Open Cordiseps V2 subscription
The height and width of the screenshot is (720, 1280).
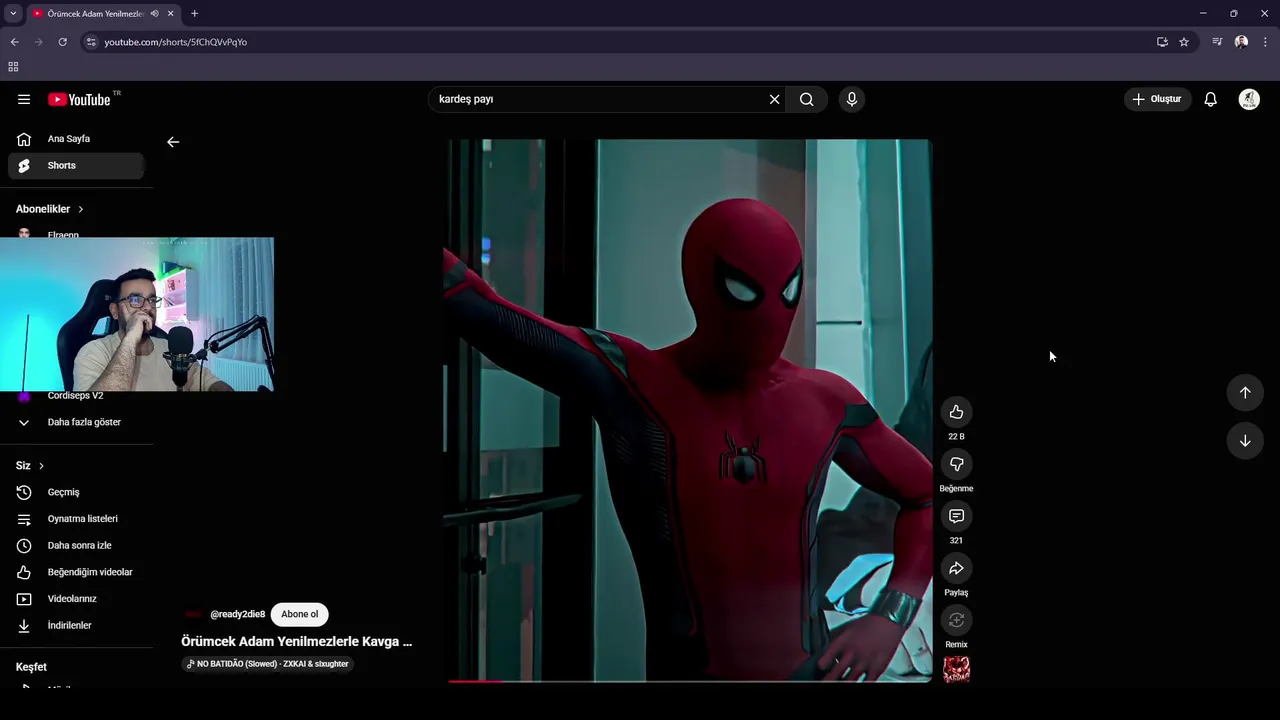tap(76, 396)
